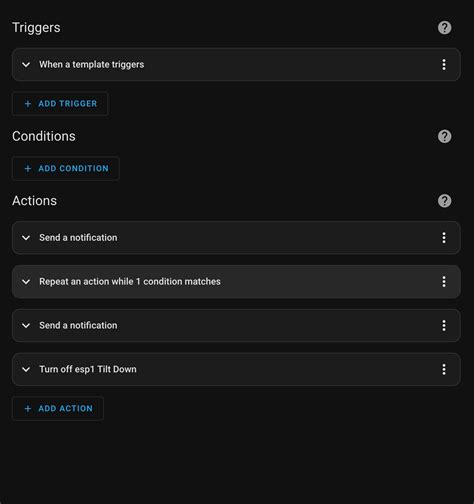Open help for Triggers section
Image resolution: width=474 pixels, height=504 pixels.
click(x=444, y=28)
